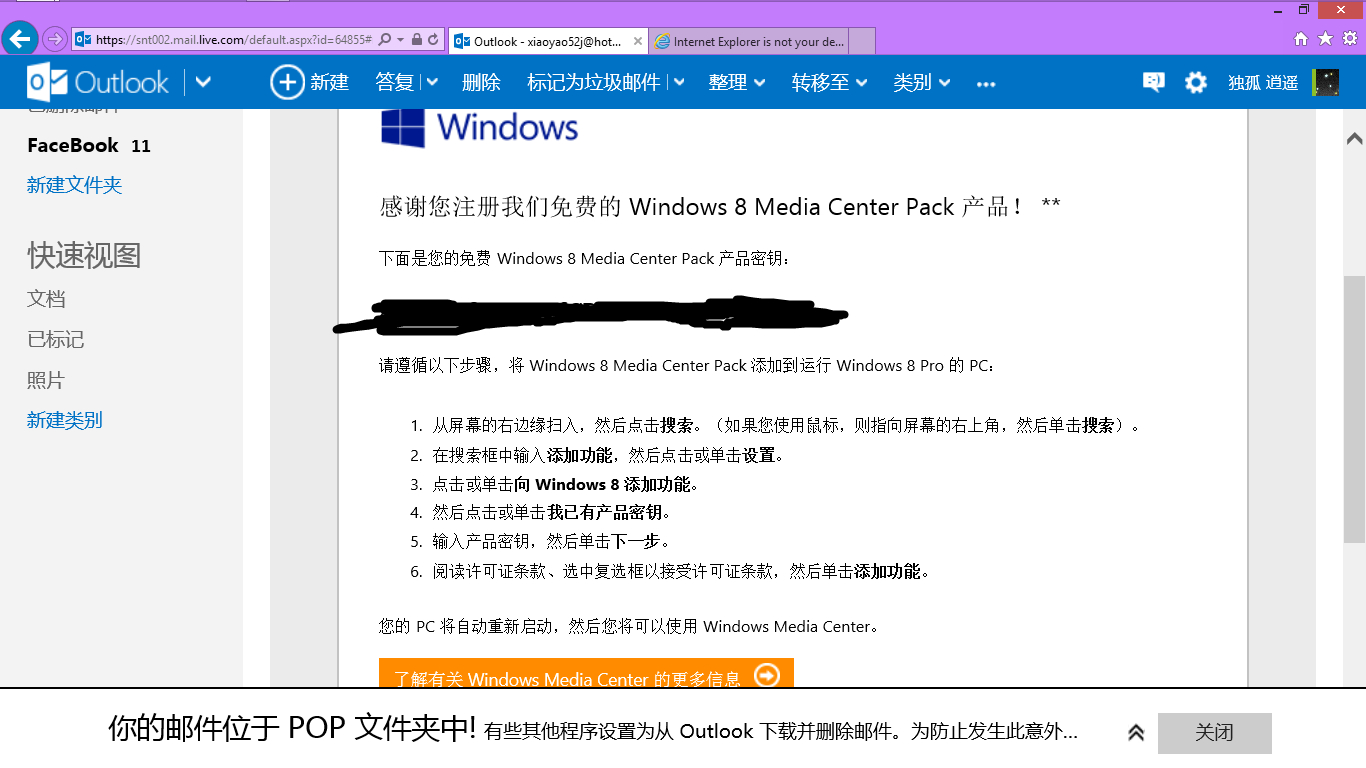Click 新建文件夹 to create a folder
Viewport: 1366px width, 768px height.
point(75,185)
